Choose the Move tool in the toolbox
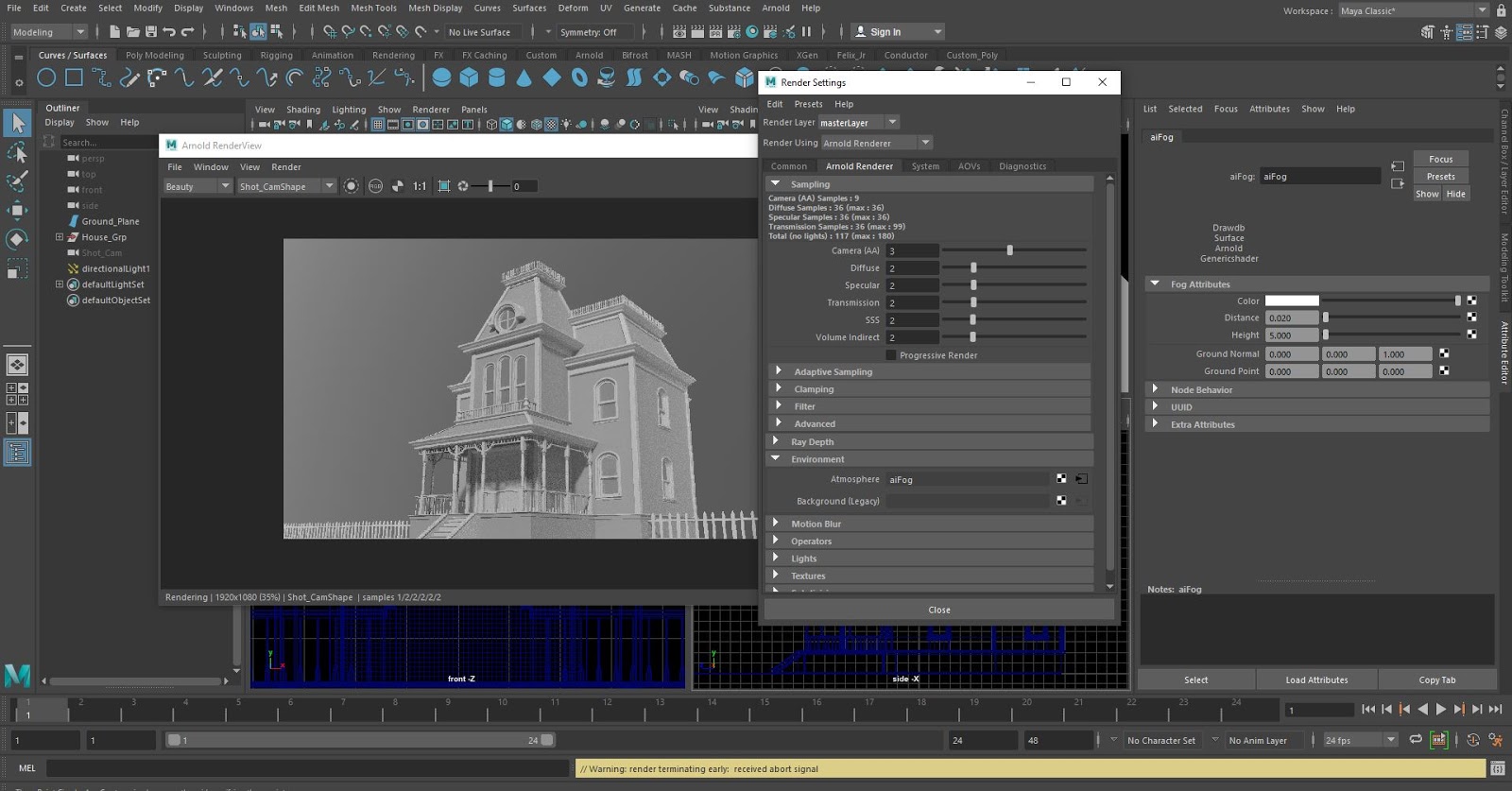This screenshot has height=791, width=1512. click(x=17, y=210)
